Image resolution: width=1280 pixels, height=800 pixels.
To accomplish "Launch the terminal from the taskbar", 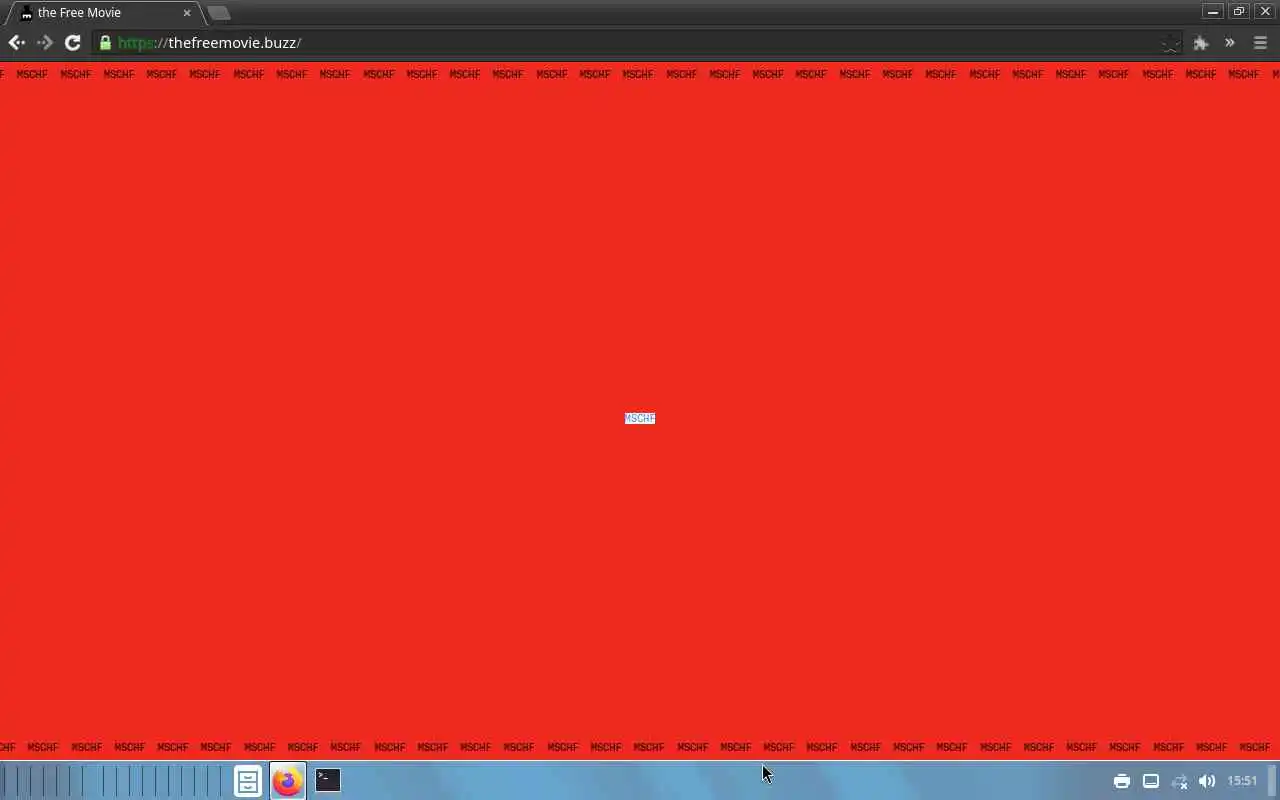I will pyautogui.click(x=328, y=779).
